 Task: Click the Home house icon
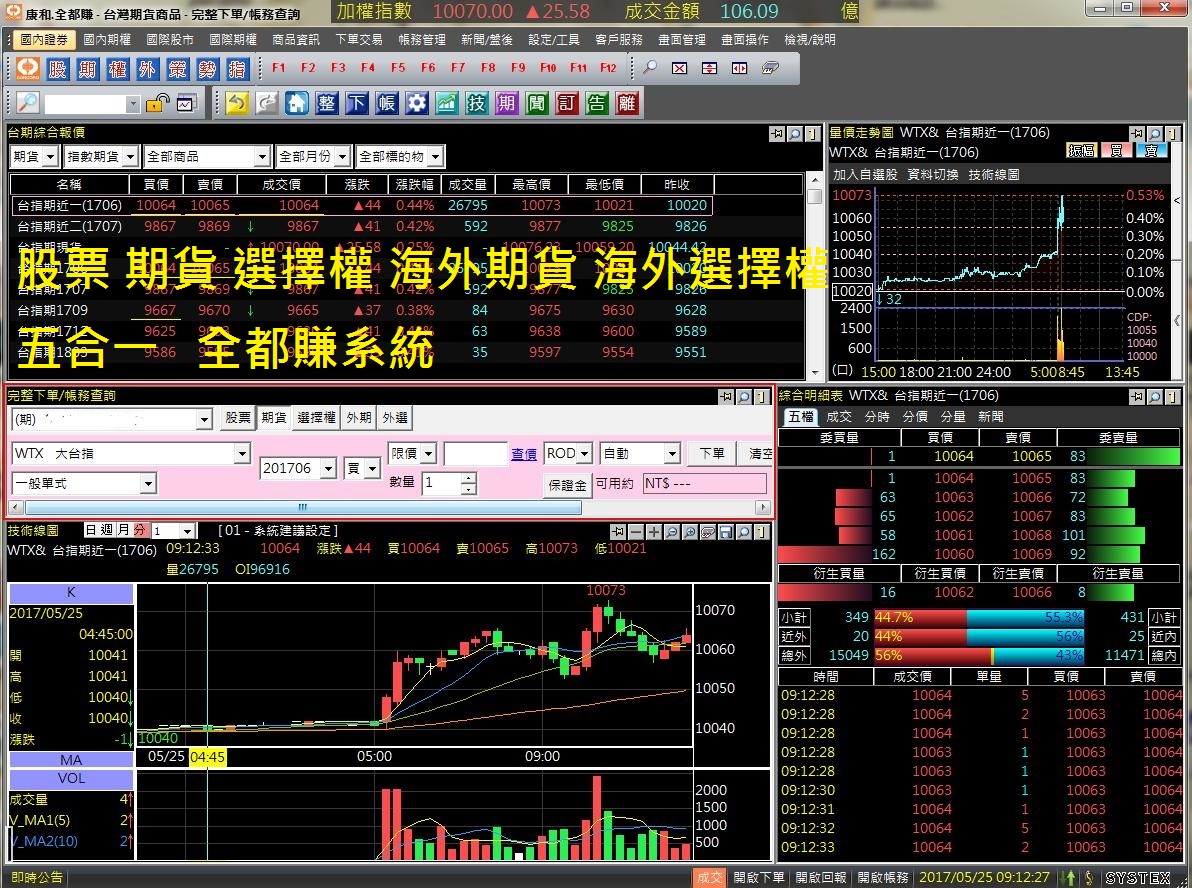point(296,103)
